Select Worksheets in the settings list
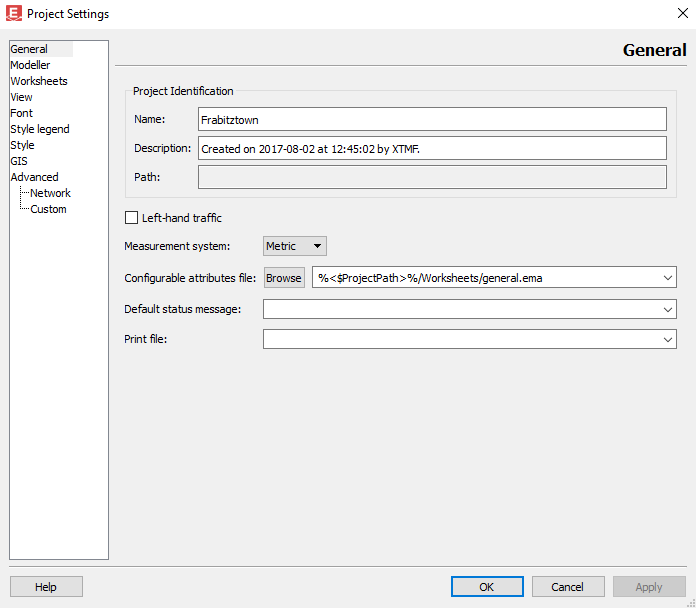 click(39, 81)
